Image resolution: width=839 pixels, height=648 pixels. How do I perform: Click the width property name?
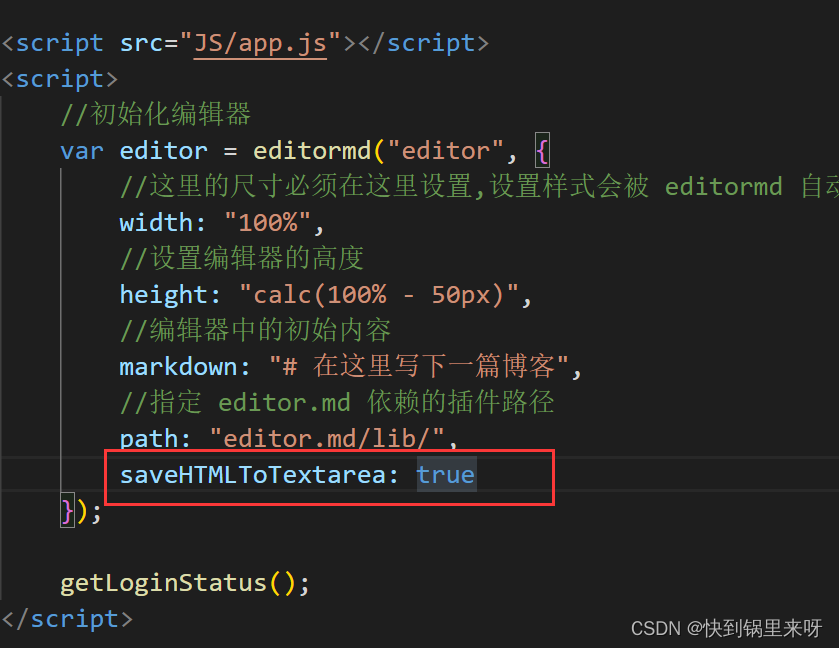click(156, 221)
